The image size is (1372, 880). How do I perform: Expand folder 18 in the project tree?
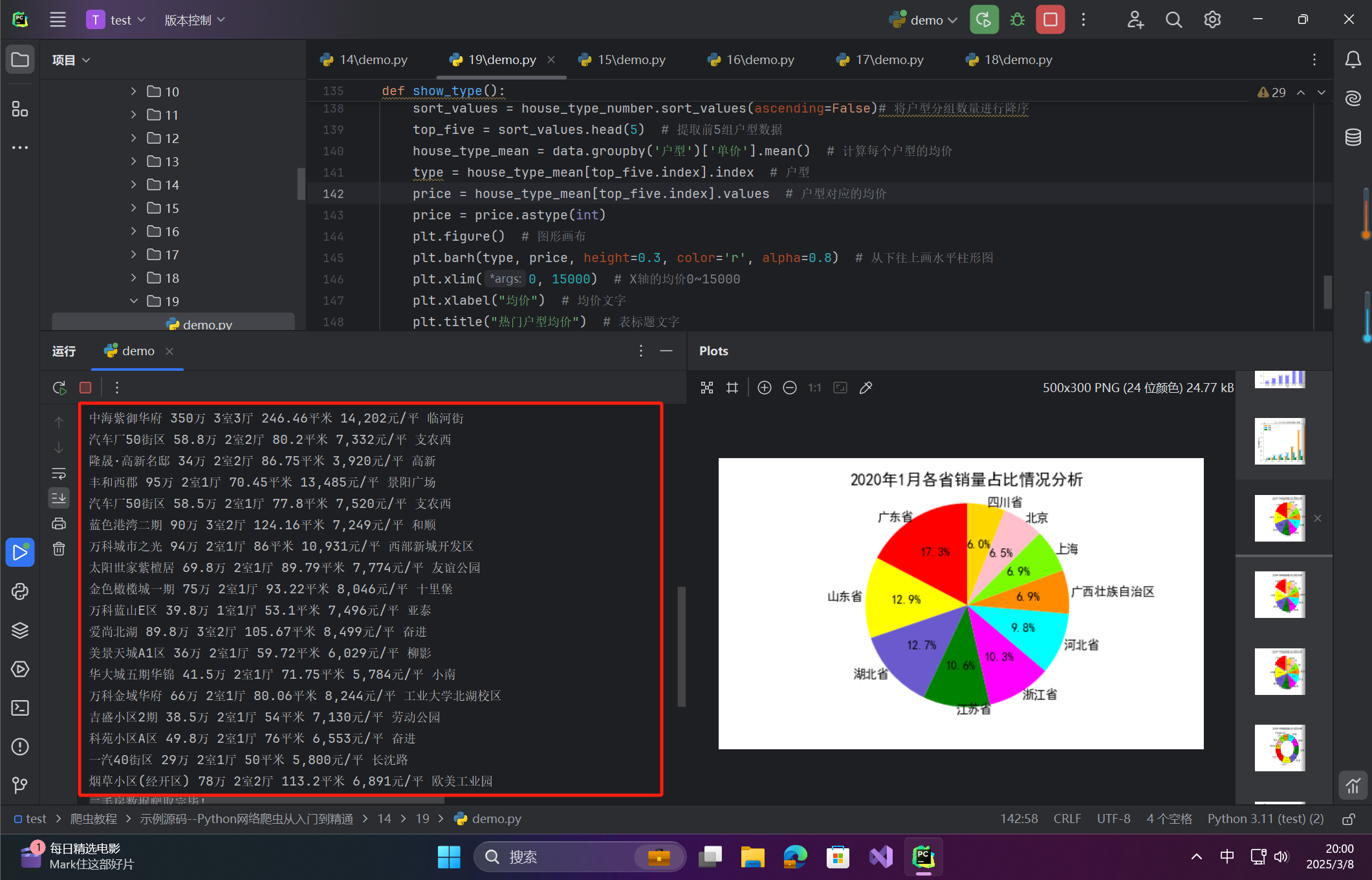coord(134,278)
